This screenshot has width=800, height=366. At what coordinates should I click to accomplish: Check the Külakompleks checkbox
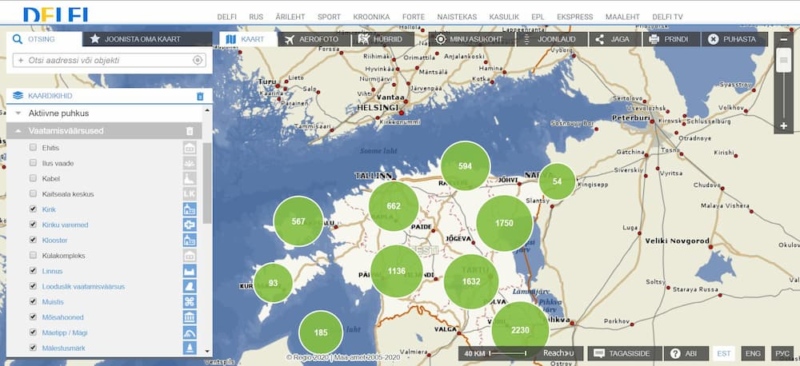tap(33, 255)
